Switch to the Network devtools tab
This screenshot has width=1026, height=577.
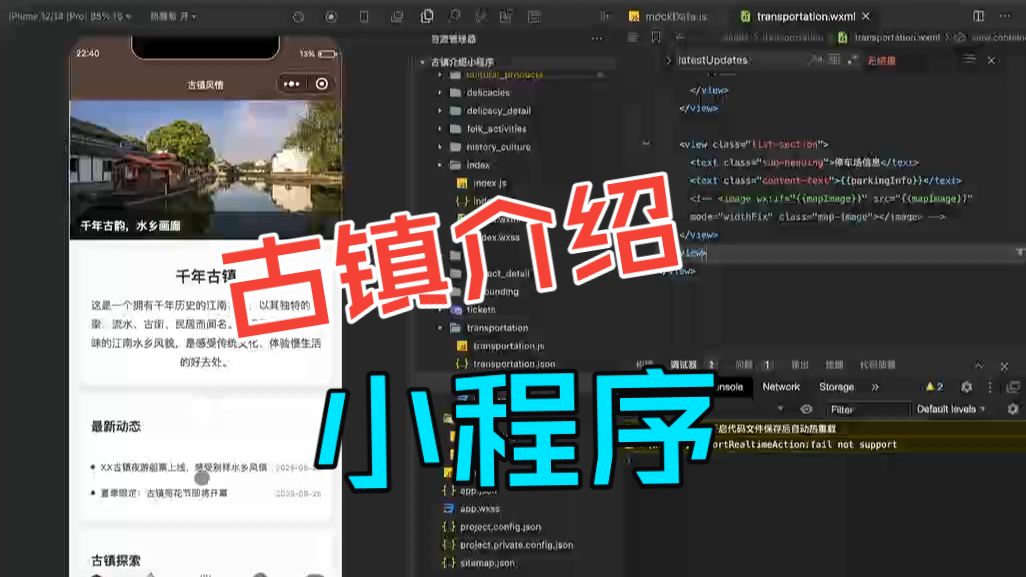pos(781,387)
